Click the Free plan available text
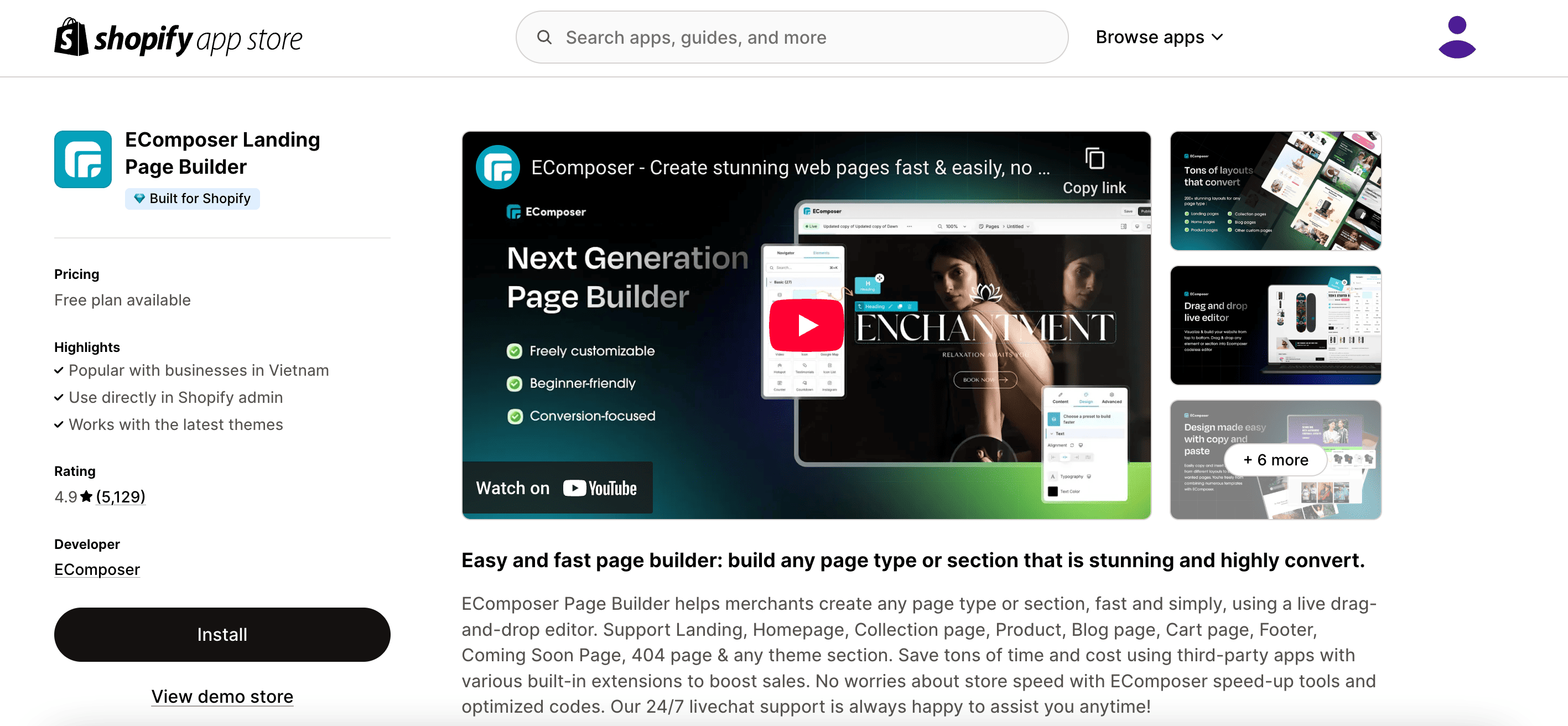 click(x=122, y=300)
